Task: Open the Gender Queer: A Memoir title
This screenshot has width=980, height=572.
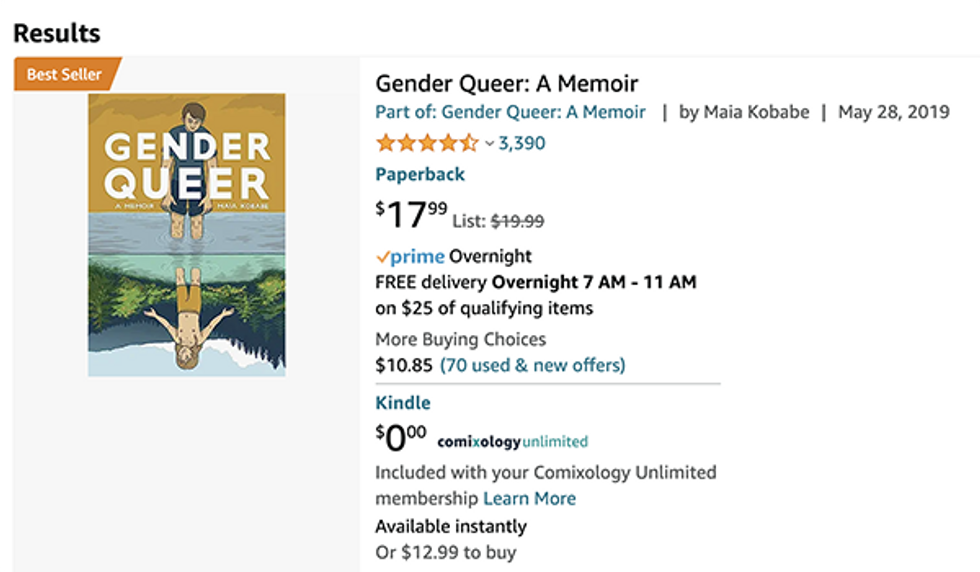Action: point(506,83)
